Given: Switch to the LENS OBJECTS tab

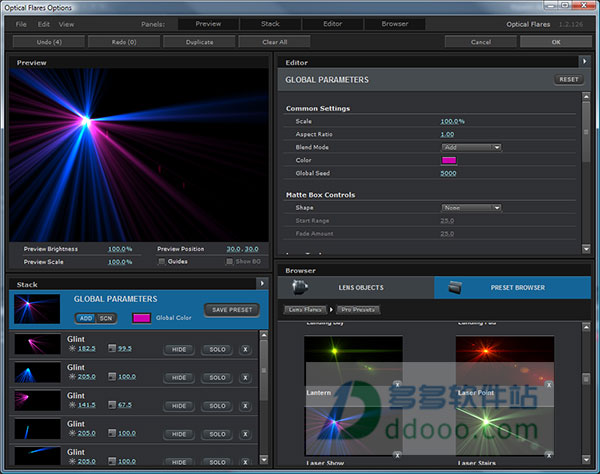Looking at the screenshot, I should [x=356, y=287].
